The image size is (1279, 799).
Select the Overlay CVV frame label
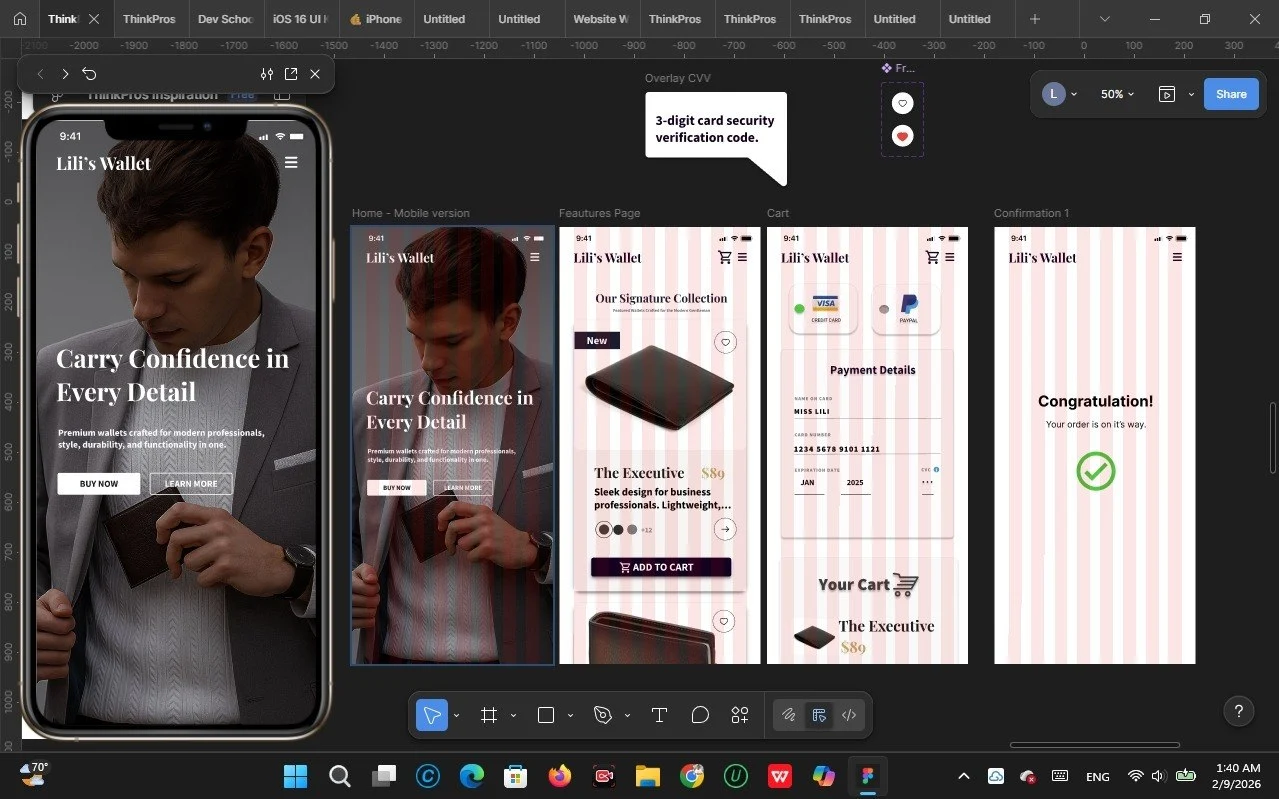678,78
